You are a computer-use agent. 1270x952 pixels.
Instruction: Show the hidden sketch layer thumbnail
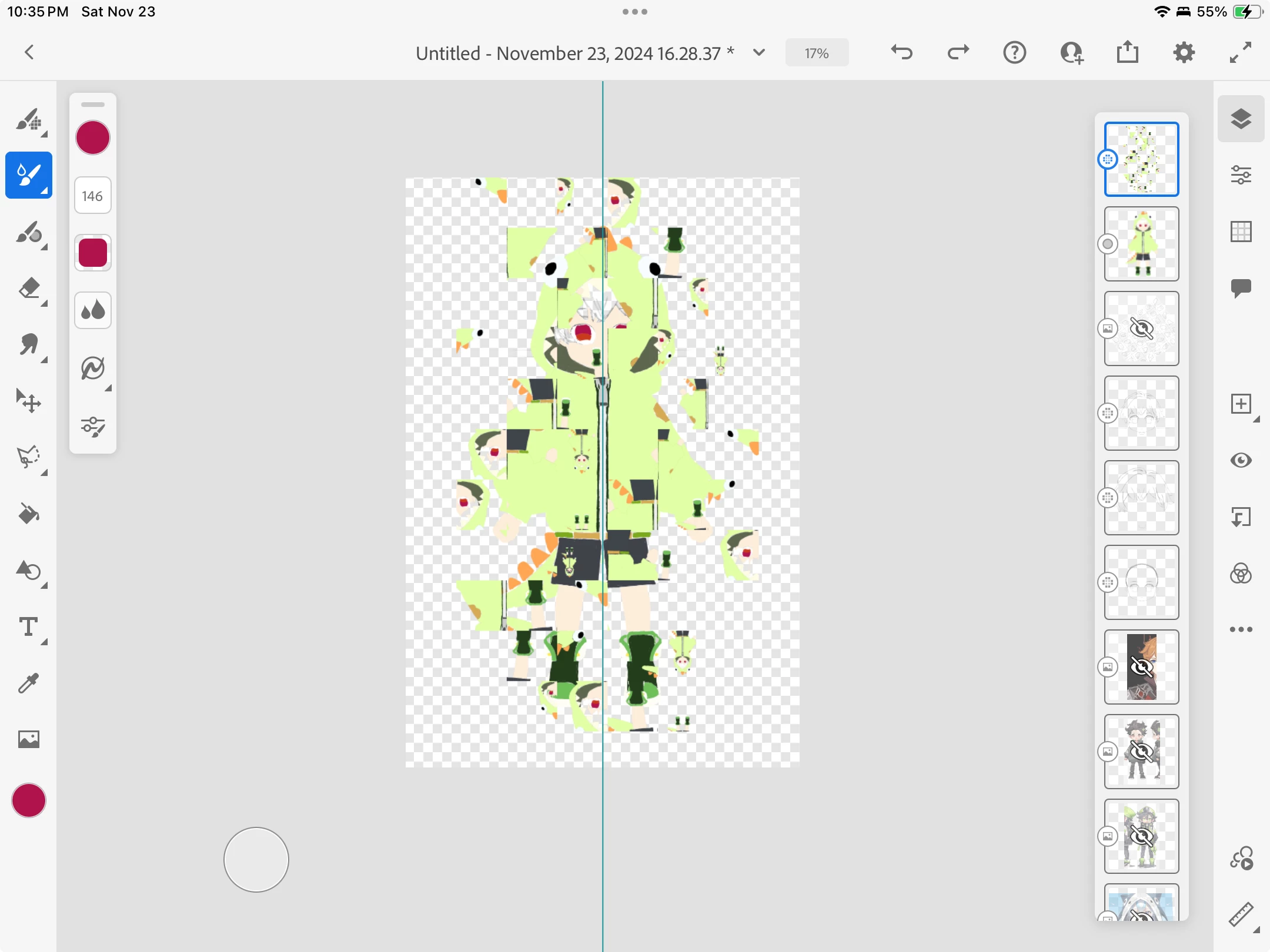pos(1141,328)
